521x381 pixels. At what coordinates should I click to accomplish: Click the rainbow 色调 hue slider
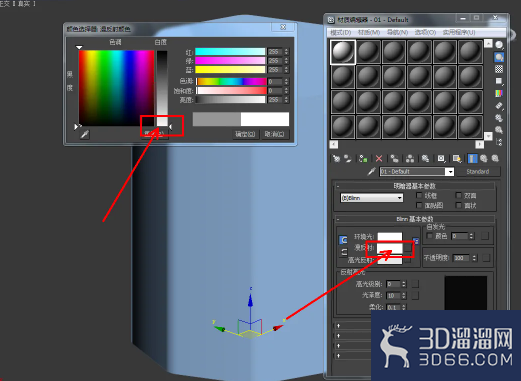pos(231,82)
